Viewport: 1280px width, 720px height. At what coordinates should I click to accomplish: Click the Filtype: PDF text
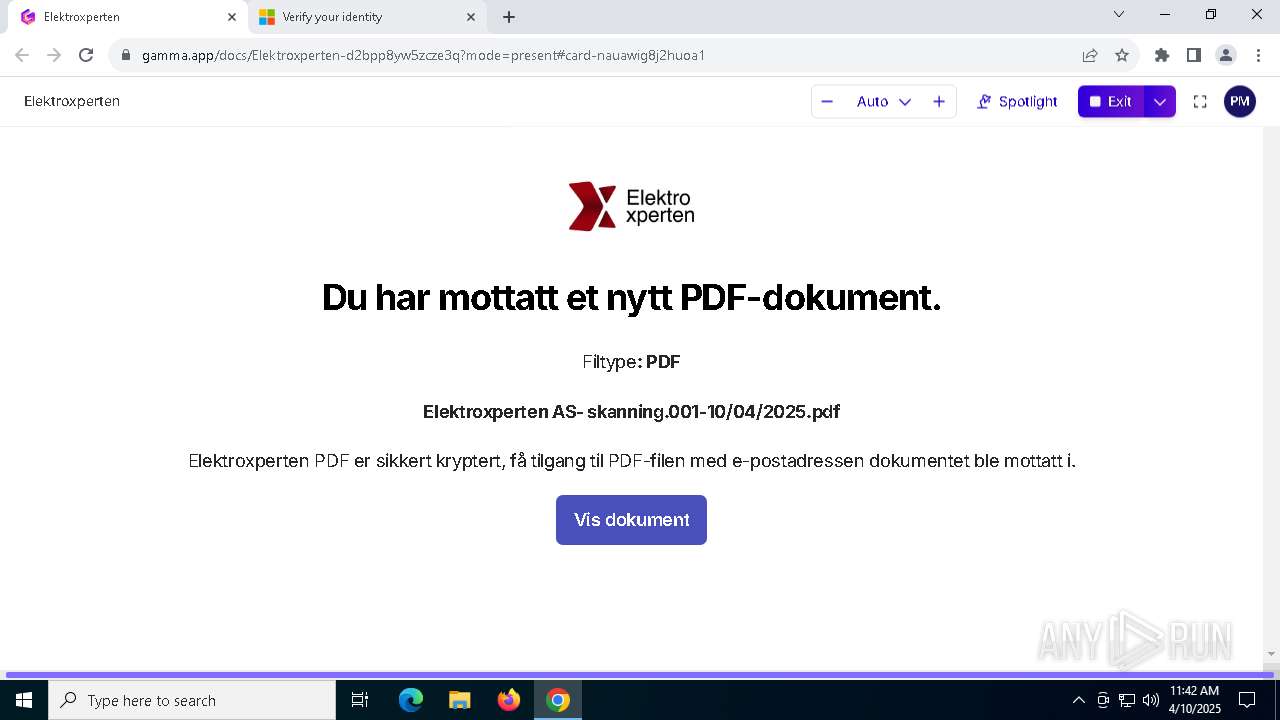coord(631,362)
